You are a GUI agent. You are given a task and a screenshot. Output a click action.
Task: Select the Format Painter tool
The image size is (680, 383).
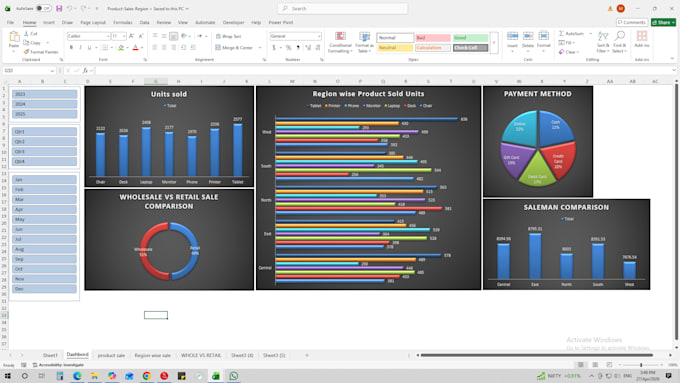click(x=41, y=52)
